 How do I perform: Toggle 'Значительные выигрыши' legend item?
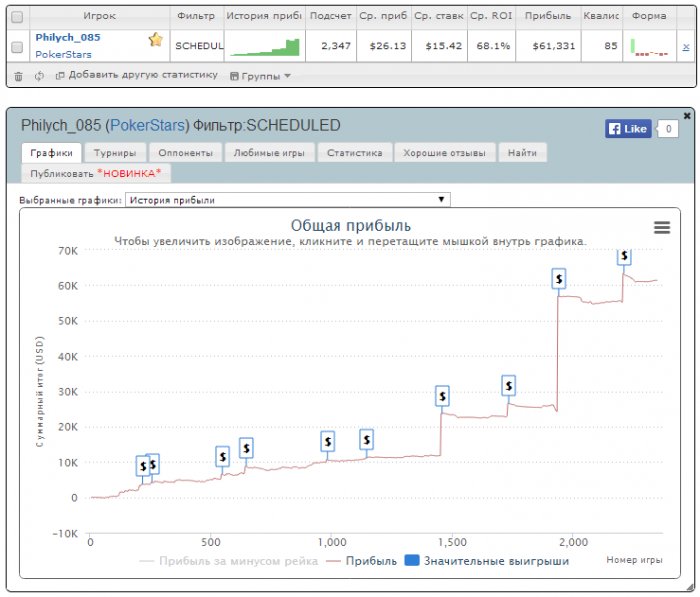point(487,561)
